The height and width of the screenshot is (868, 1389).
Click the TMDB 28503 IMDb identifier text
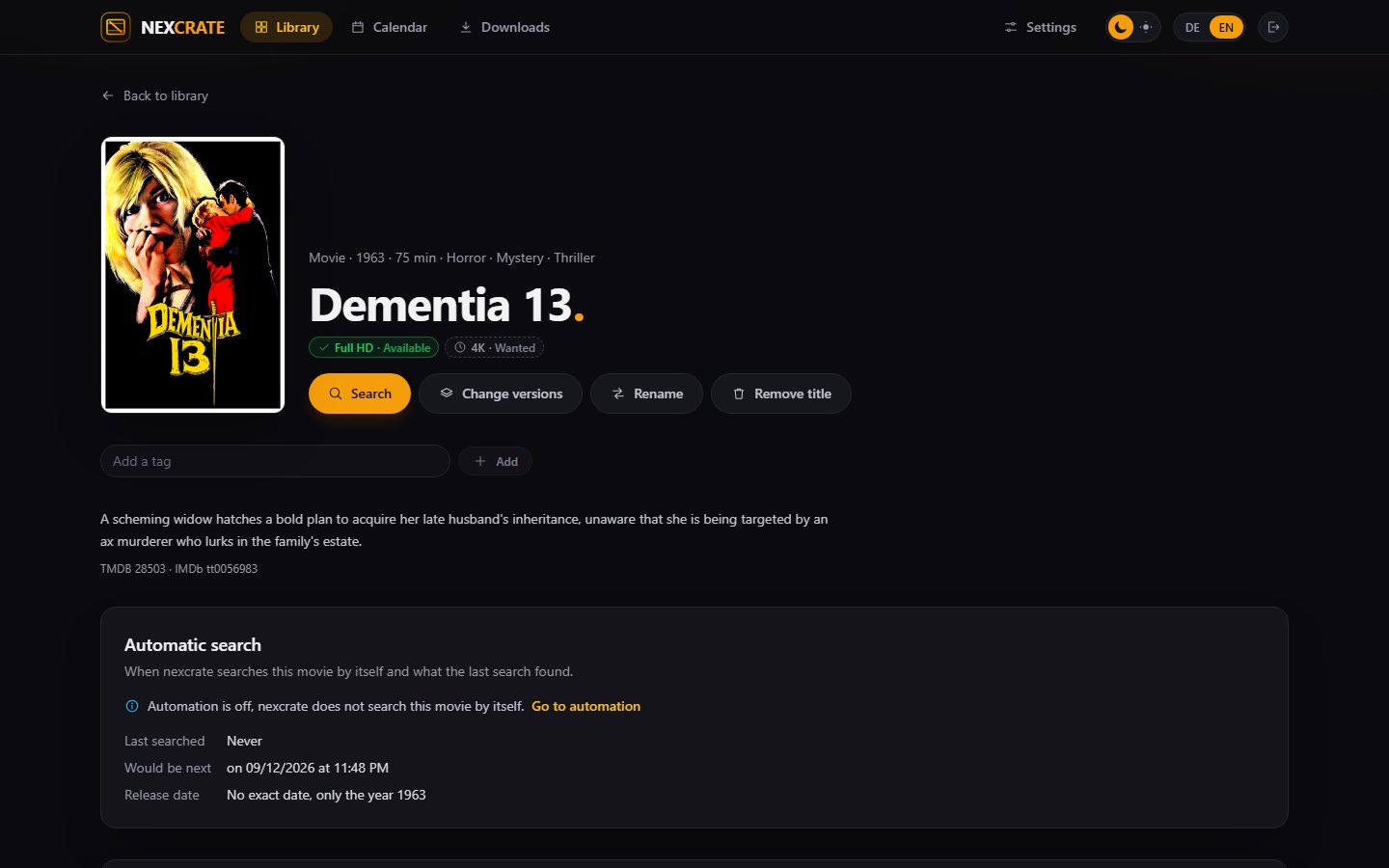pyautogui.click(x=178, y=569)
